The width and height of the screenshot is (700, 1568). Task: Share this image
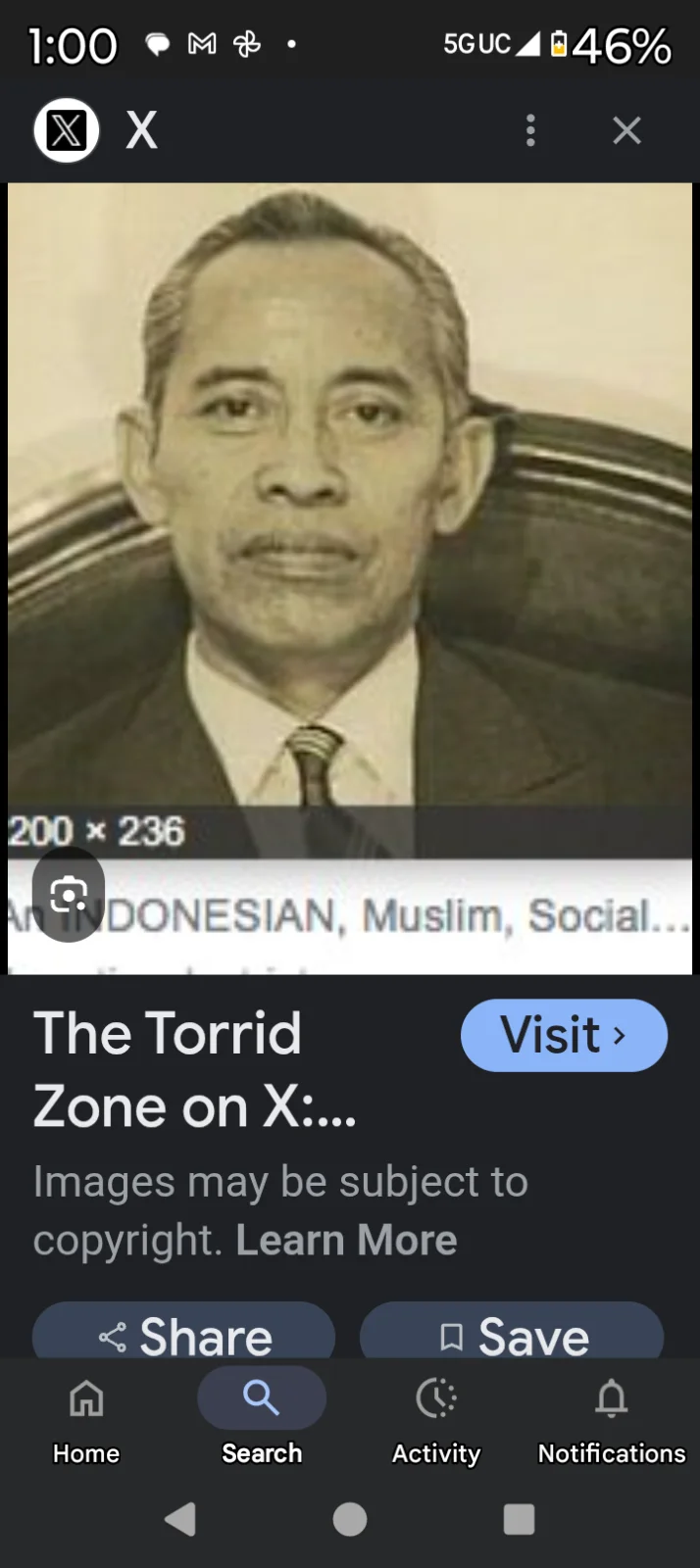(x=184, y=1333)
